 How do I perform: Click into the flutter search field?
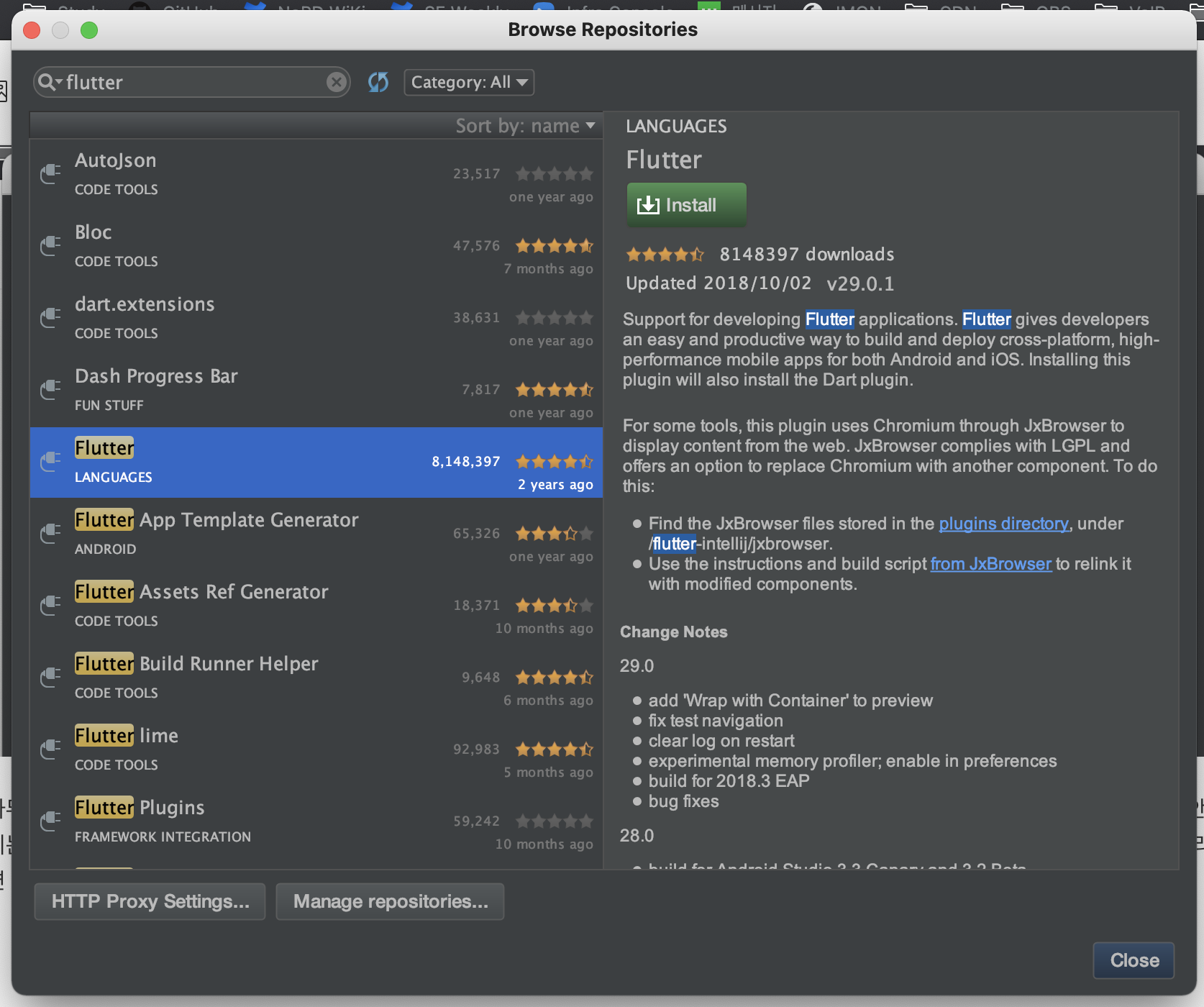point(191,82)
